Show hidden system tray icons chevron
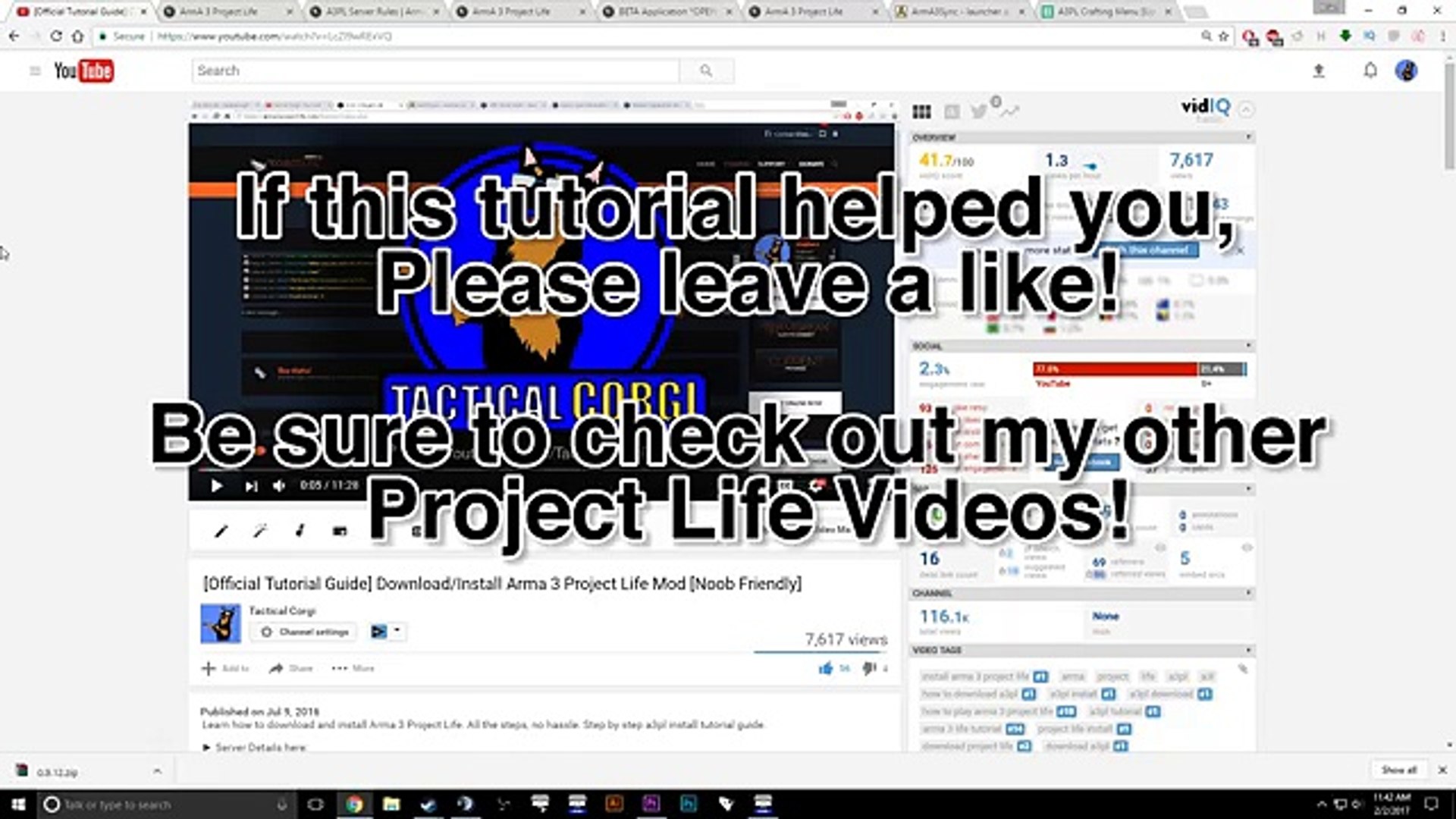This screenshot has height=819, width=1456. [1322, 804]
